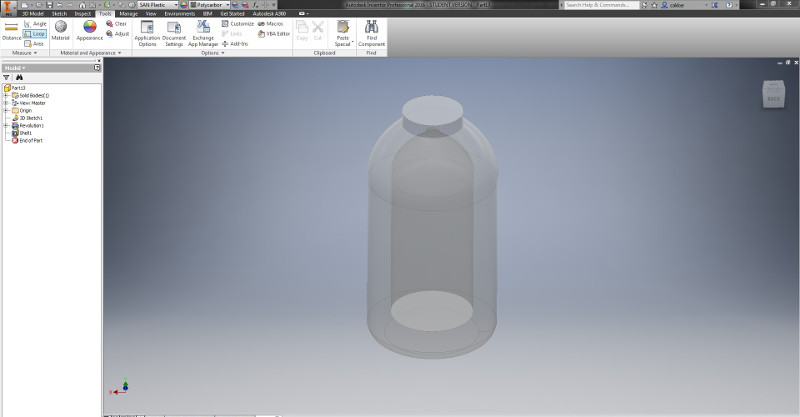
Task: Open the Macros tool
Action: (x=270, y=24)
